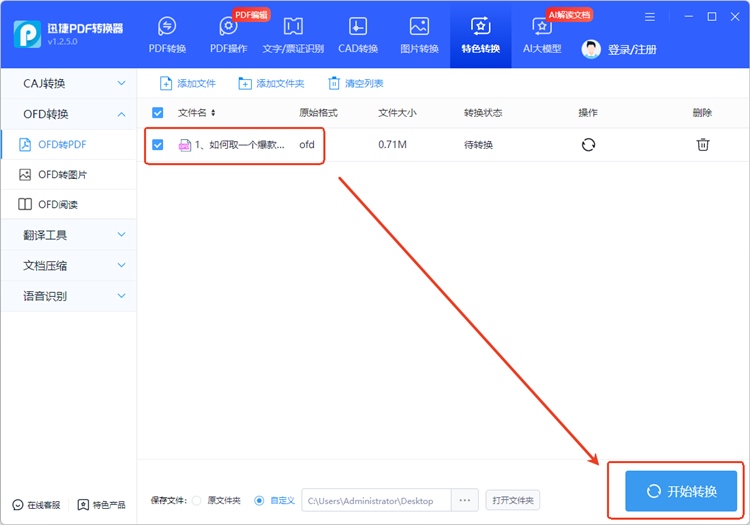Click the 文件大小 column header

[x=397, y=113]
